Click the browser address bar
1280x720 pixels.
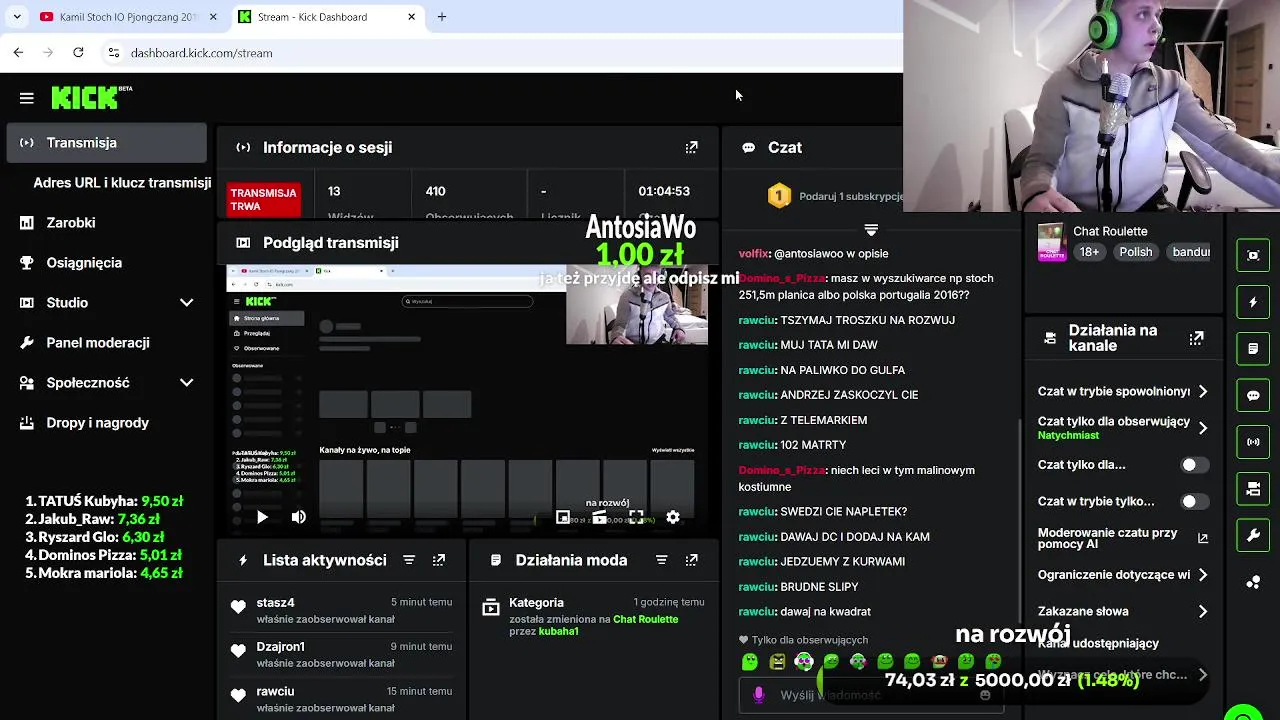[x=500, y=53]
